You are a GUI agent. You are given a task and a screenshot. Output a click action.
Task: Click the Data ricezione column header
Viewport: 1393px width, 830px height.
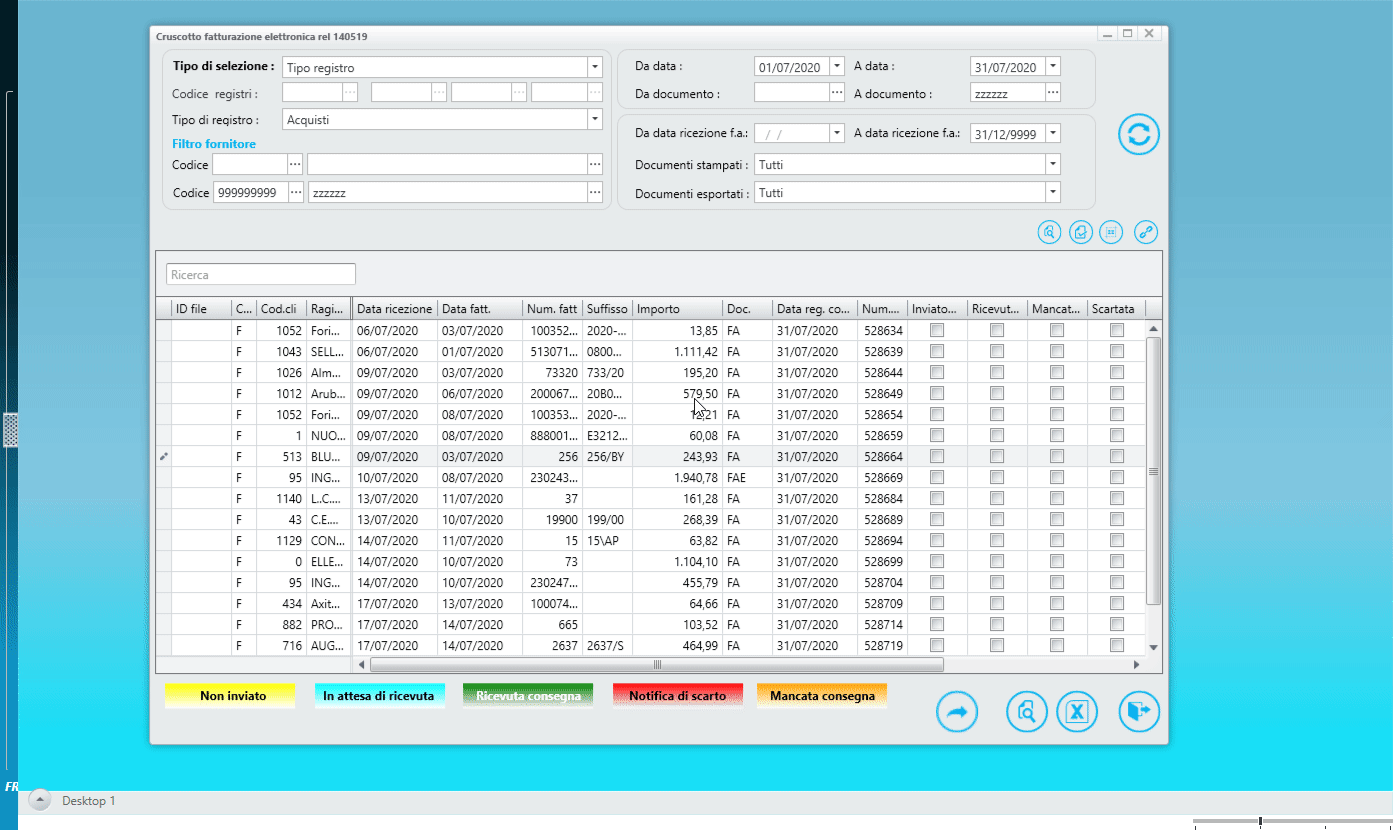click(395, 309)
